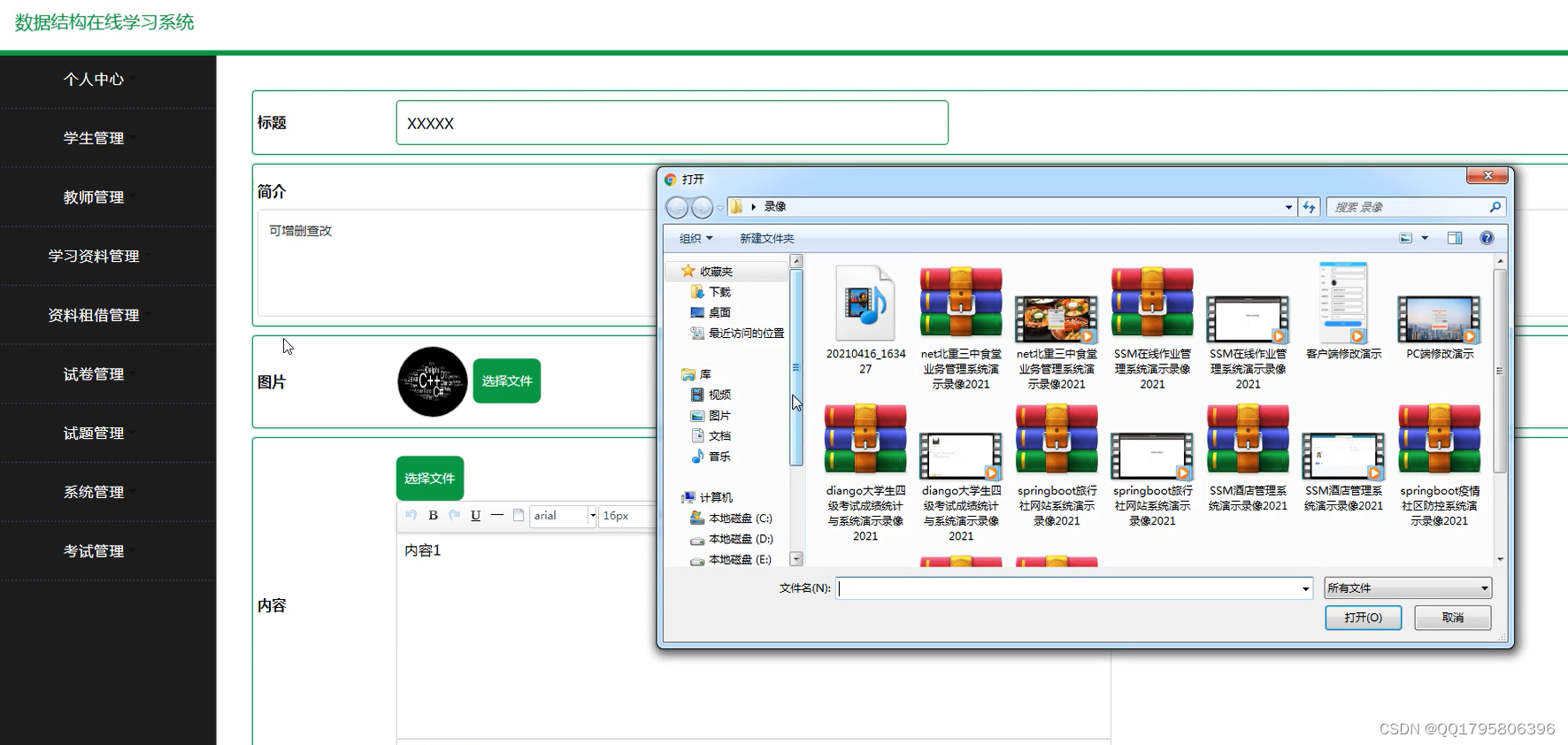
Task: Open 试题管理 in the sidebar
Action: [94, 433]
